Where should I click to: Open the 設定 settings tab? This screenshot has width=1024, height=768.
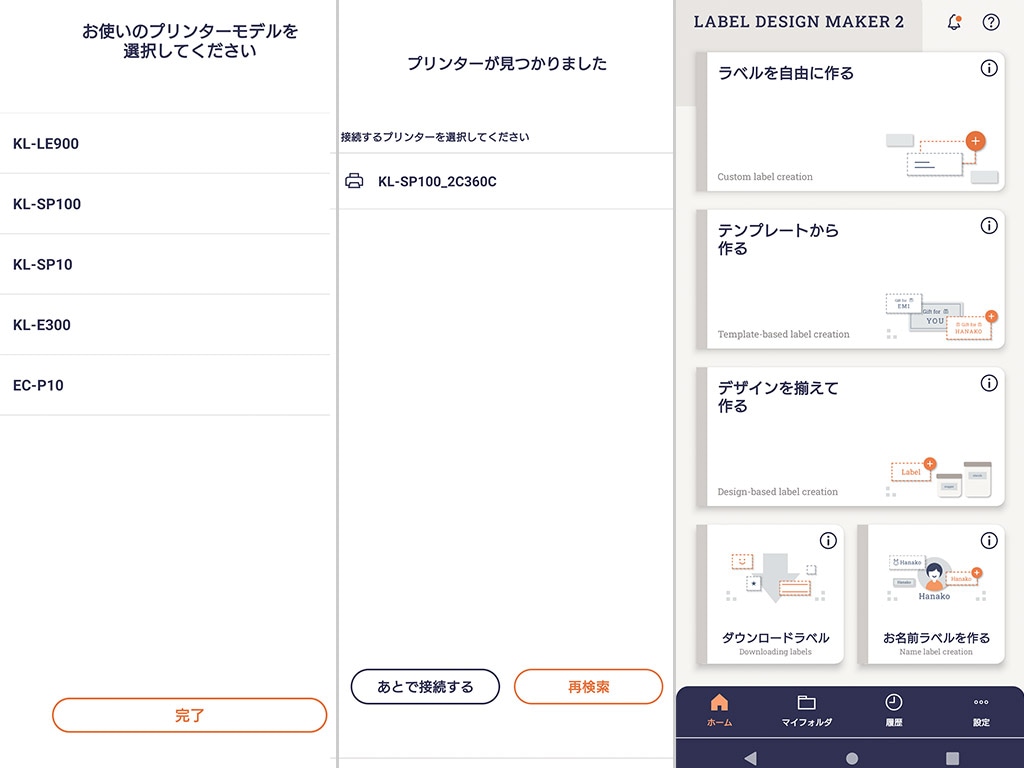pos(981,711)
